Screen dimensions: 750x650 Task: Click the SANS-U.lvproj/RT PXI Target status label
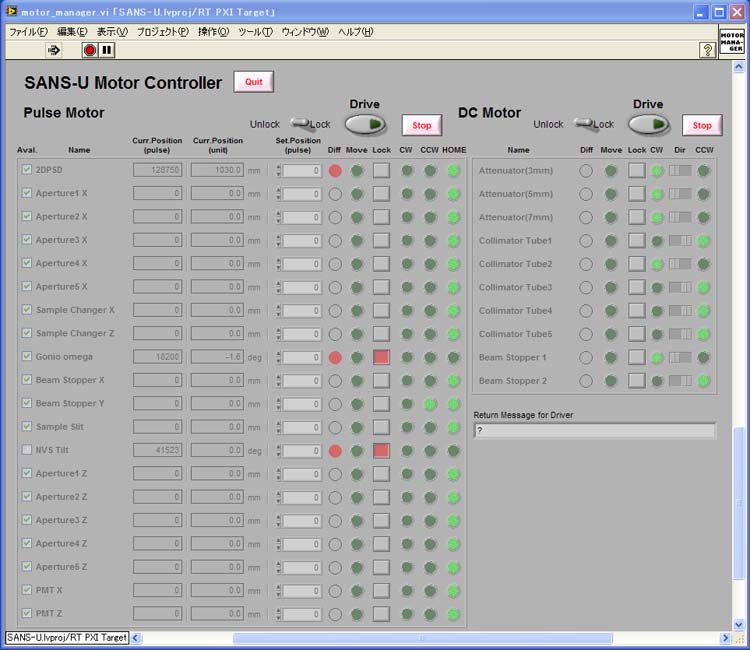click(67, 638)
